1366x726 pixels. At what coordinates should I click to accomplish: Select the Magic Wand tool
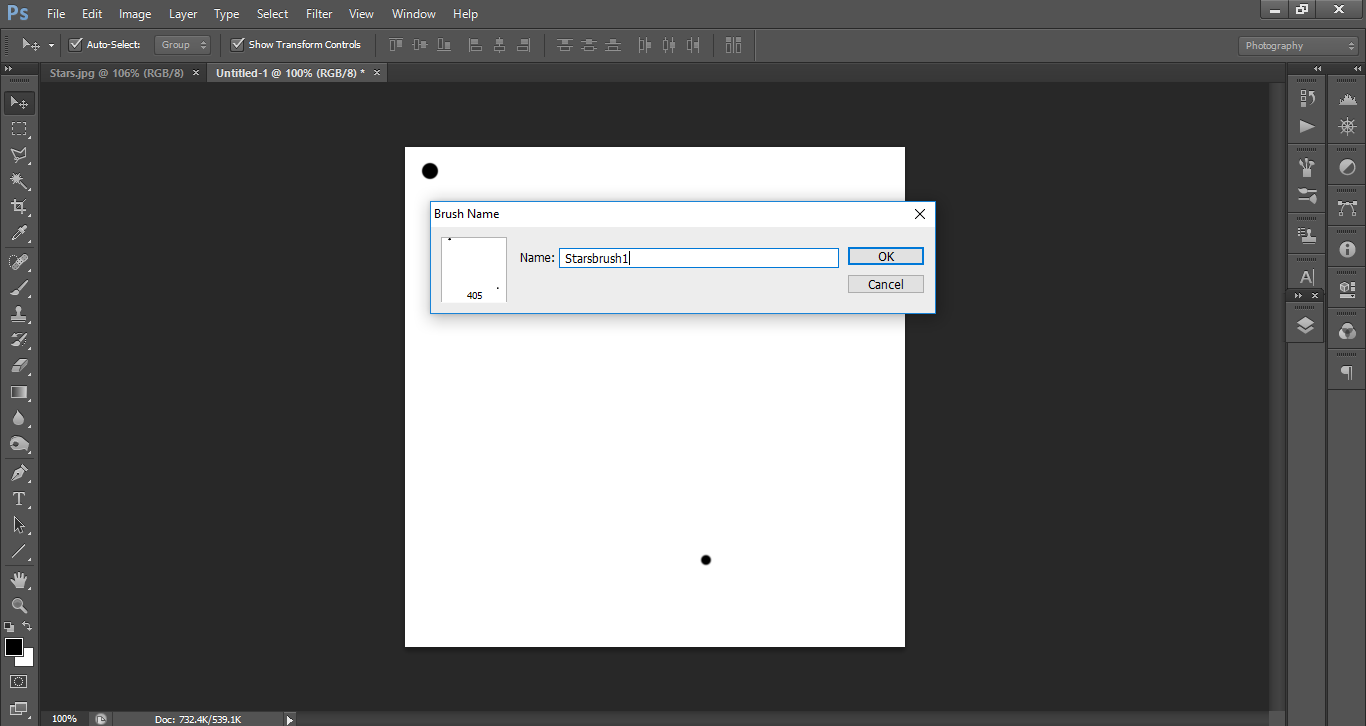tap(19, 181)
